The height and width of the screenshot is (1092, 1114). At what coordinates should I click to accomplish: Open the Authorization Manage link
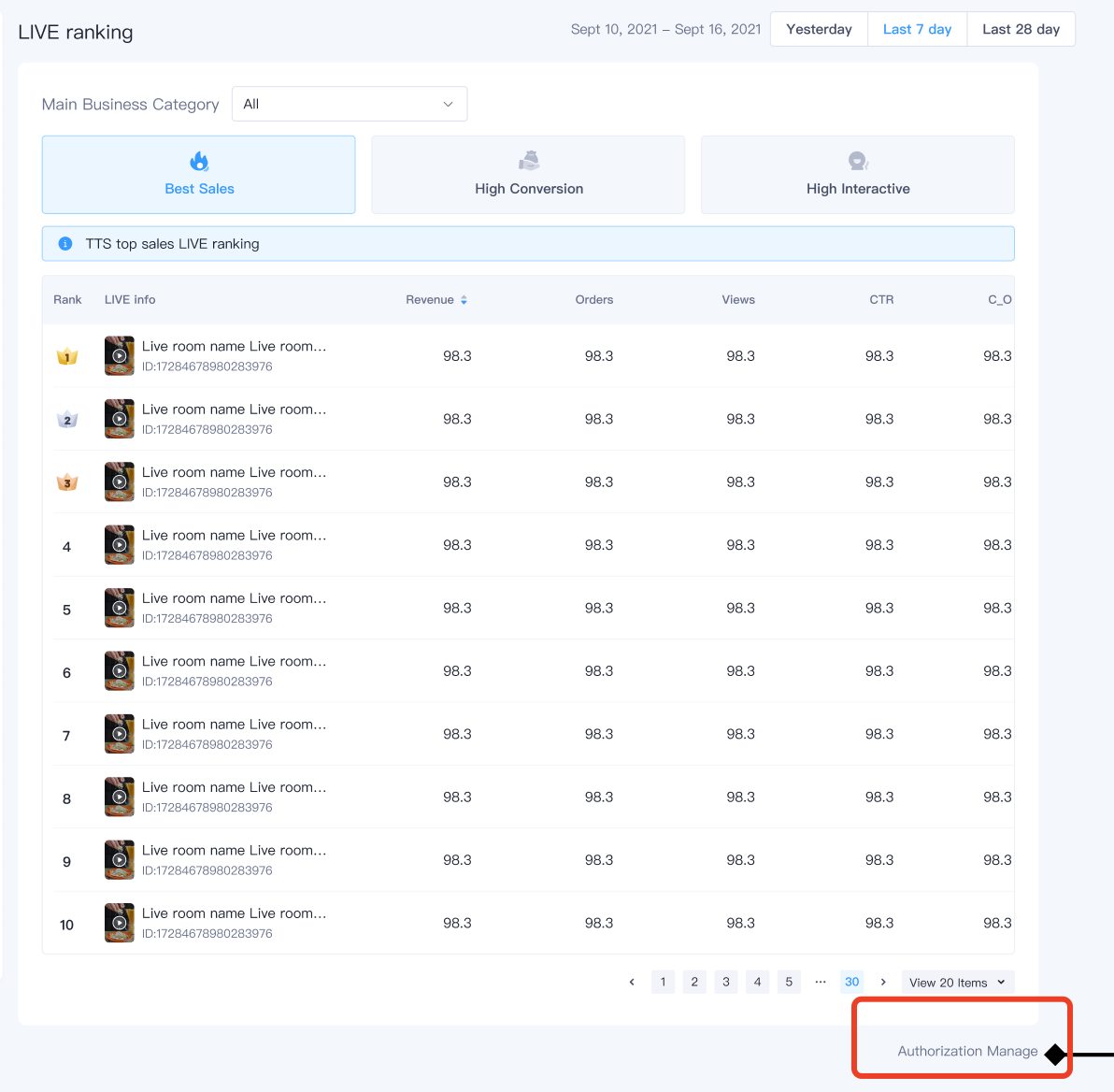[x=967, y=1051]
